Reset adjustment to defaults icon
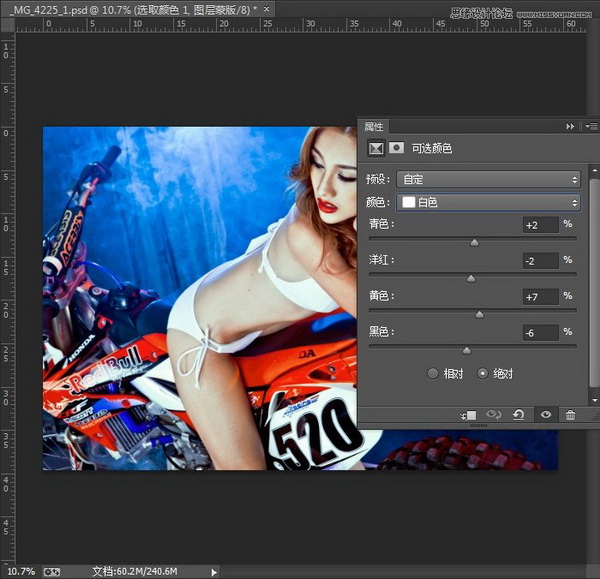This screenshot has width=600, height=579. (519, 414)
